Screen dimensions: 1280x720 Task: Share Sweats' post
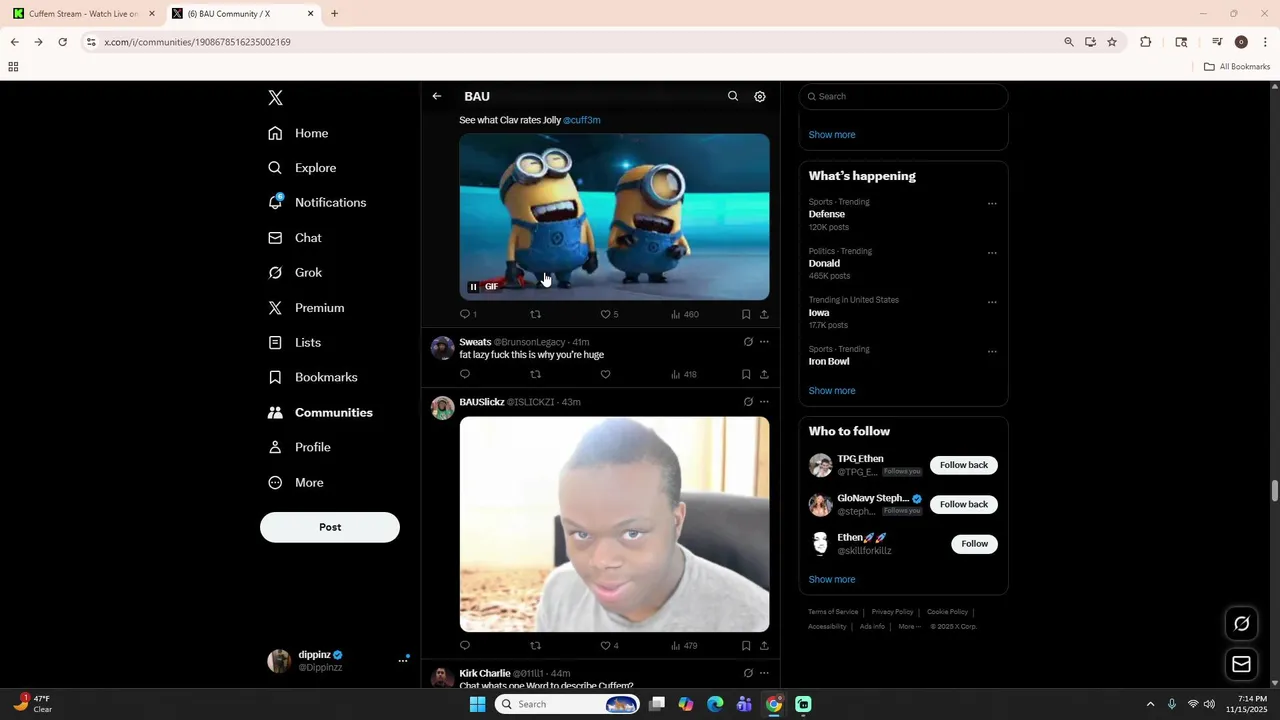point(764,374)
